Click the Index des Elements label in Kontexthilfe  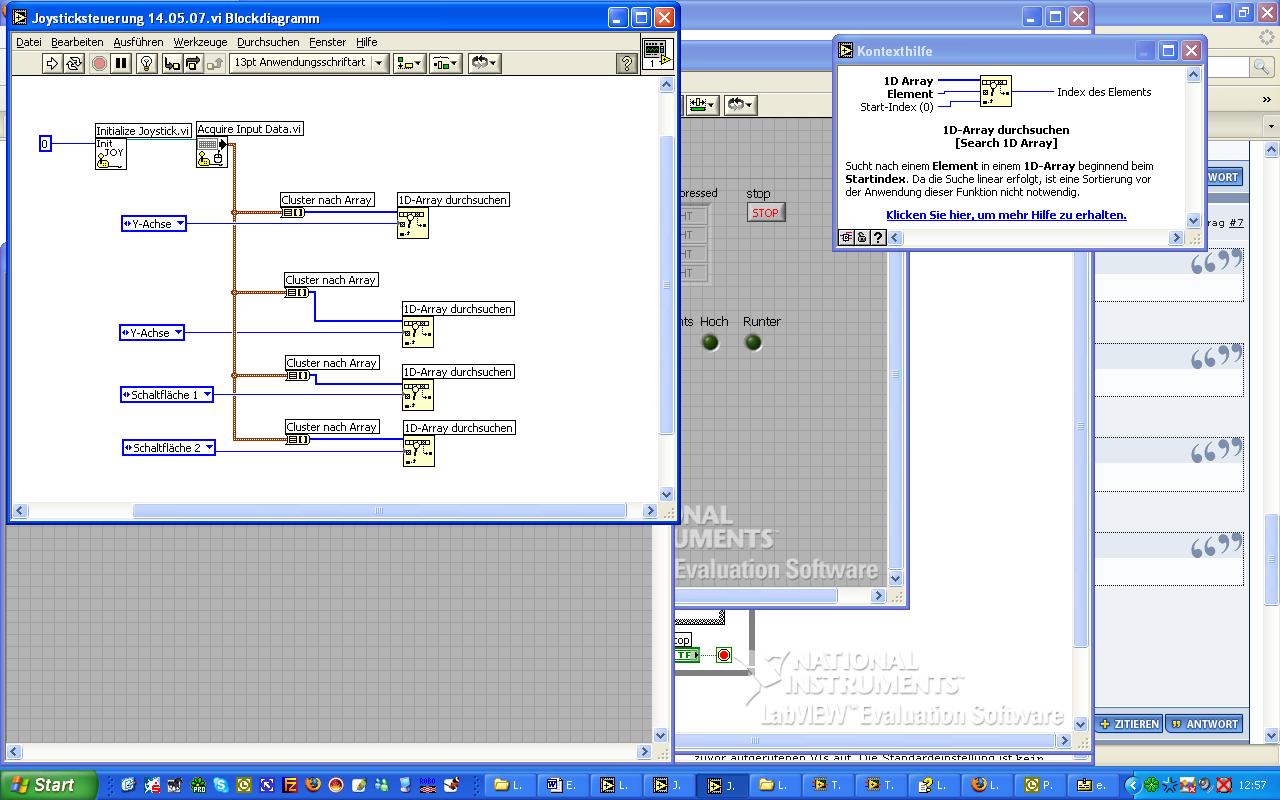coord(1104,92)
